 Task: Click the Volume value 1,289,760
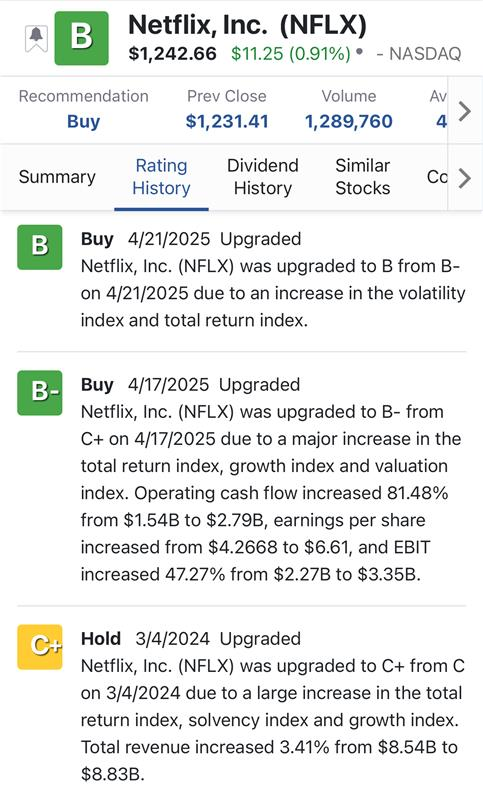[x=349, y=121]
